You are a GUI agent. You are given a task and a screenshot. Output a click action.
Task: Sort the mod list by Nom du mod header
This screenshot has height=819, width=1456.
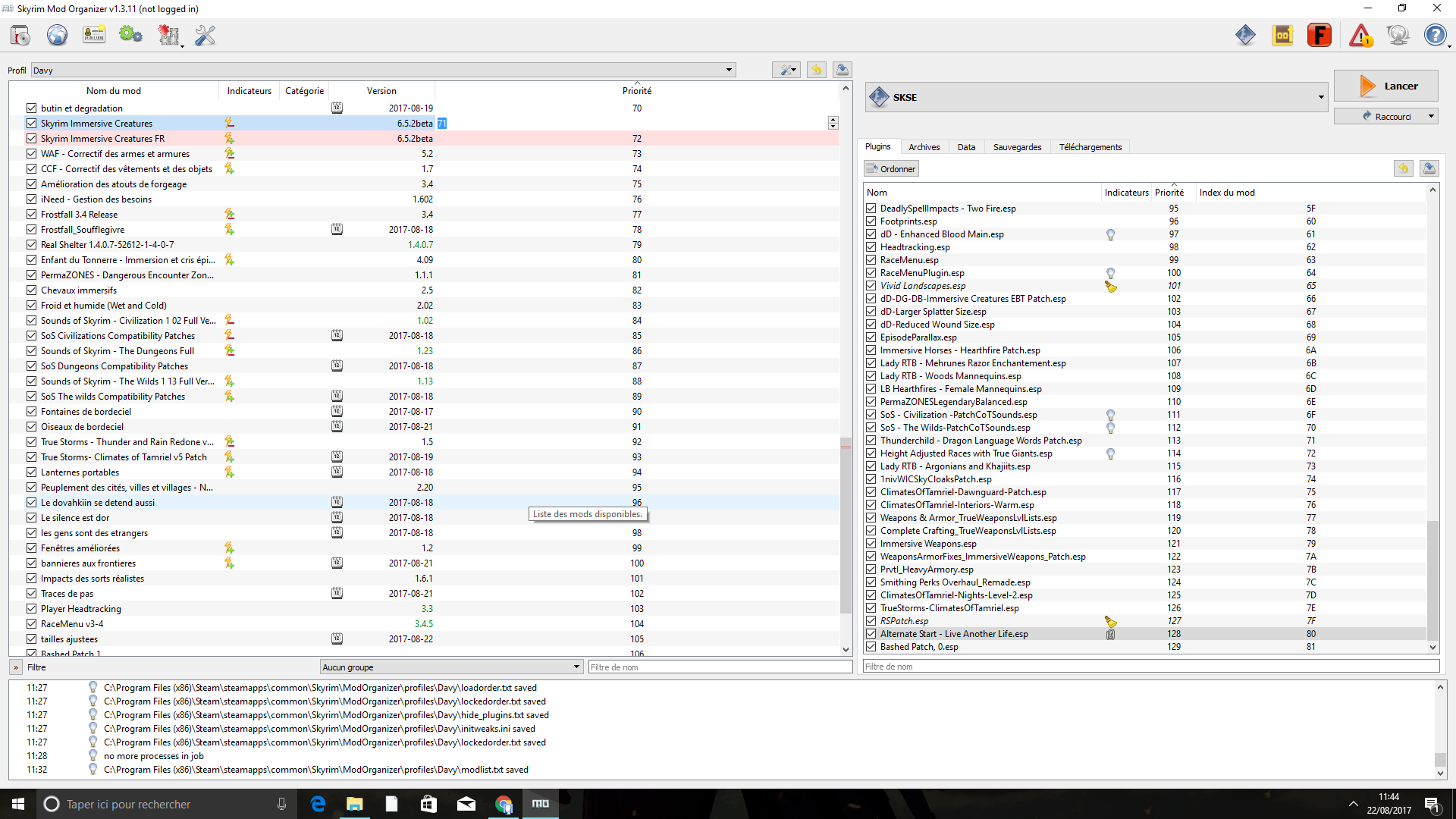[114, 90]
